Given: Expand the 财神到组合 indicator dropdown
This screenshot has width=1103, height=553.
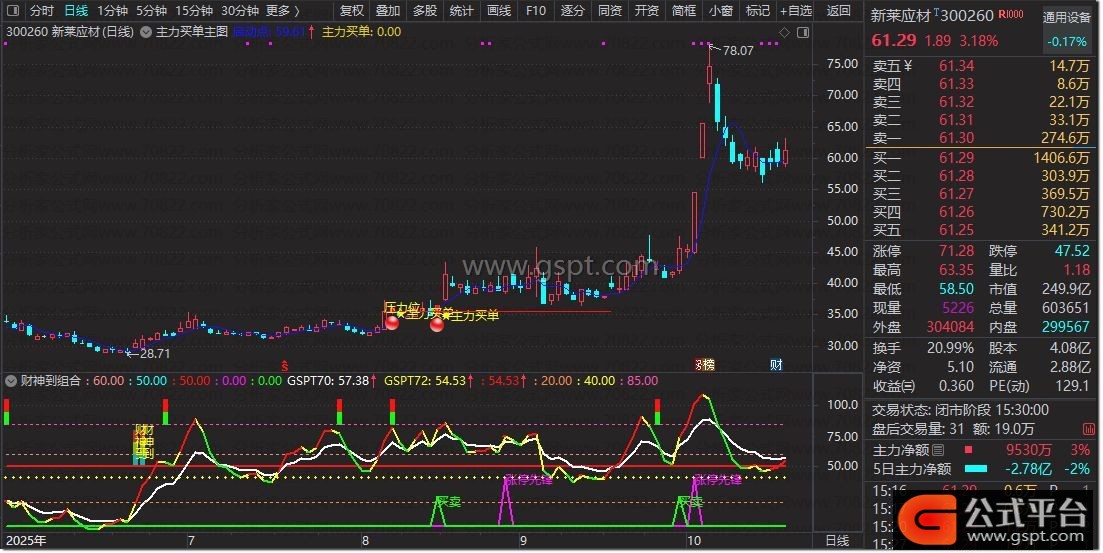Looking at the screenshot, I should [11, 381].
